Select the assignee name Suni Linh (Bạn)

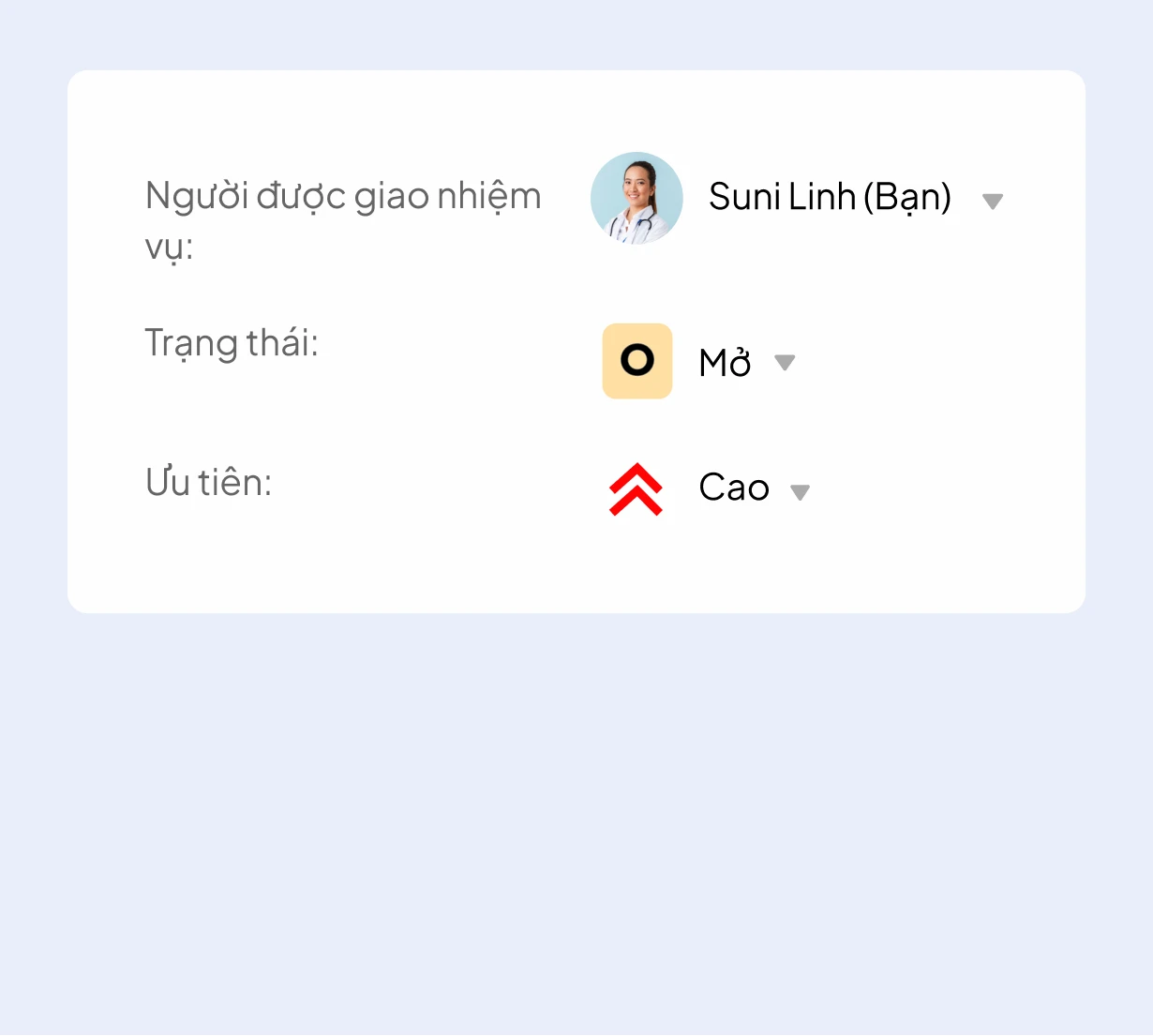click(x=830, y=197)
